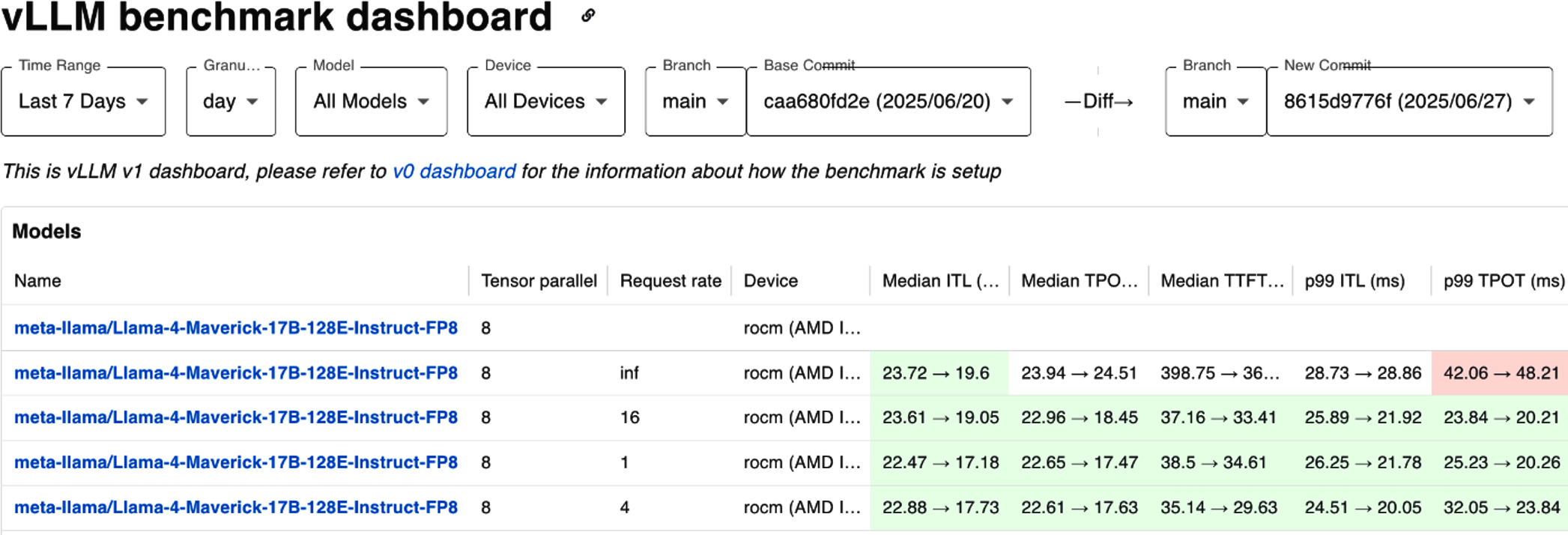1568x535 pixels.
Task: Open Llama-4-Maverick link with request rate 4
Action: [236, 507]
